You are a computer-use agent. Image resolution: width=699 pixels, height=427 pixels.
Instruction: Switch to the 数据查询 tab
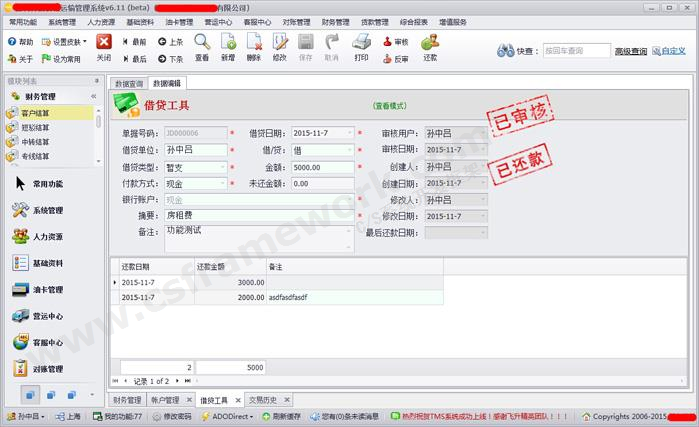pyautogui.click(x=128, y=83)
